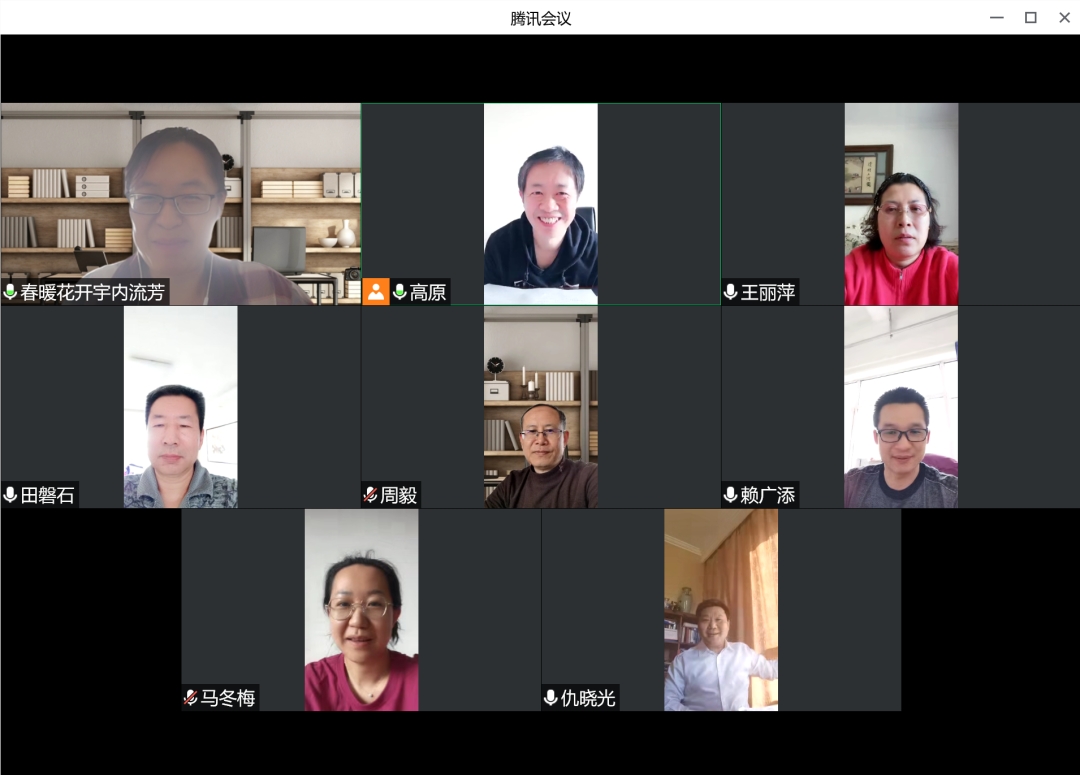Screen dimensions: 1080x775
Task: Click the orange host icon next to 高原
Action: point(376,292)
